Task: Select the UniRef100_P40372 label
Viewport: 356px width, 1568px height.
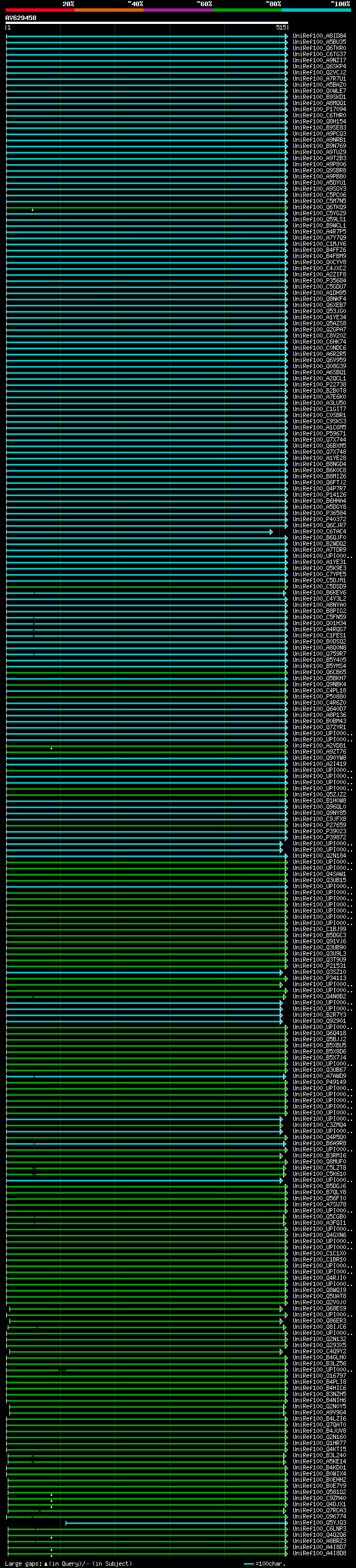Action: click(319, 519)
